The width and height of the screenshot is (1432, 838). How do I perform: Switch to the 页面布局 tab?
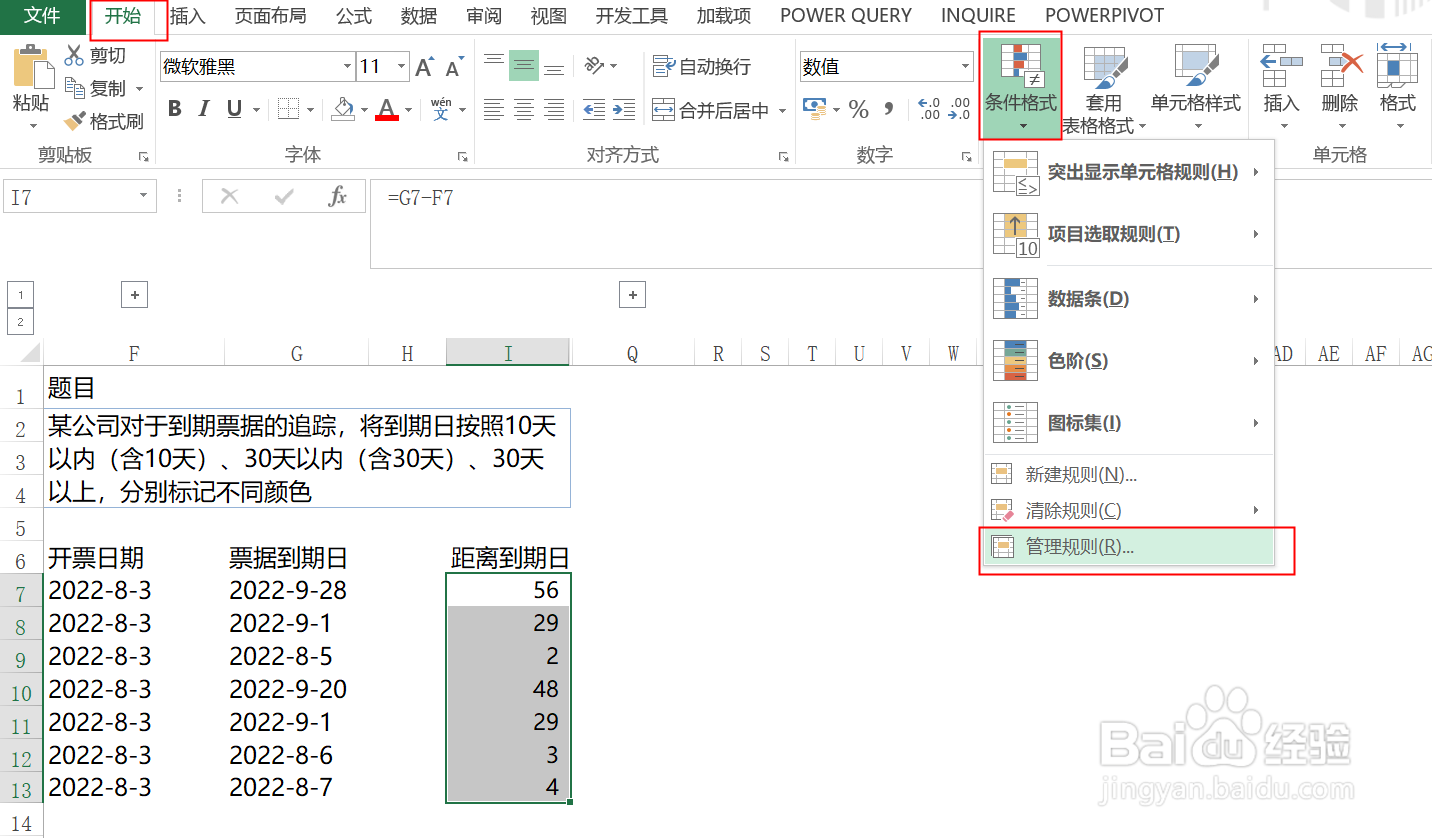click(x=270, y=16)
